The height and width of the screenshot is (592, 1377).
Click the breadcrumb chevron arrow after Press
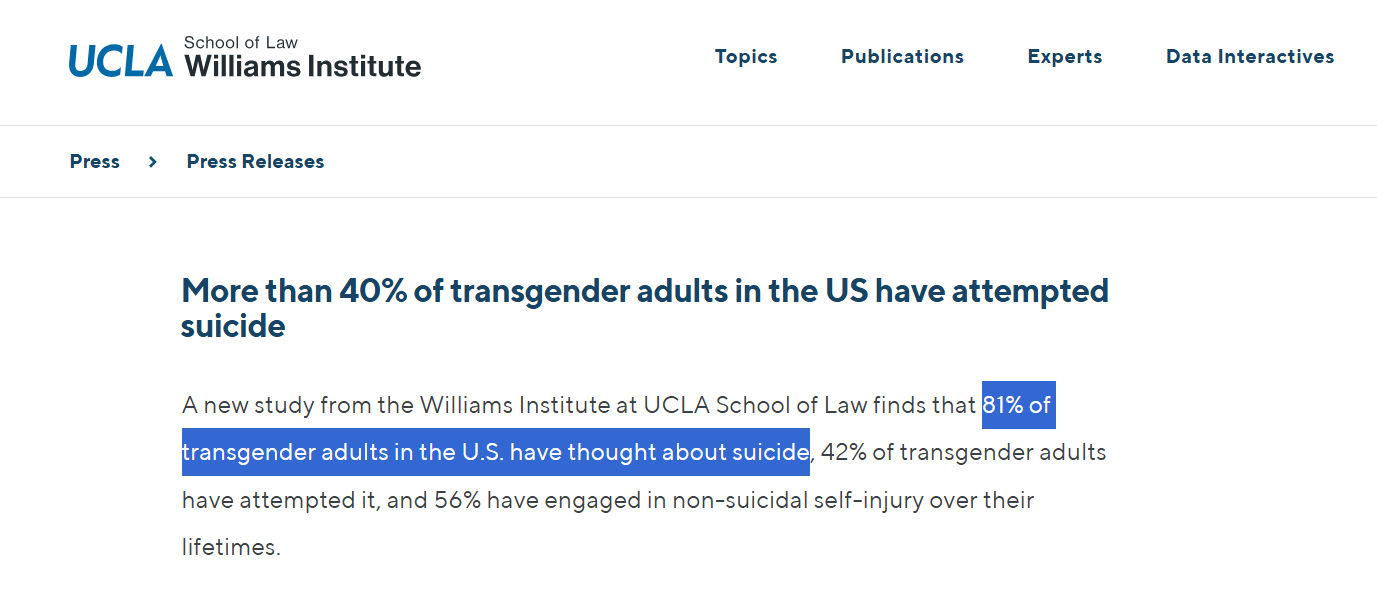coord(153,161)
